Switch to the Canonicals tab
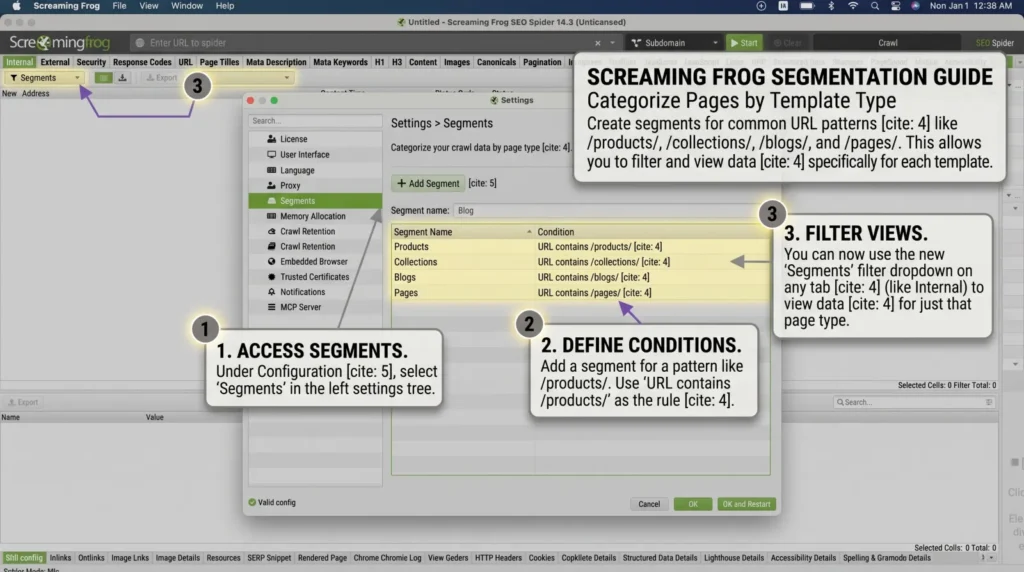 pos(496,62)
